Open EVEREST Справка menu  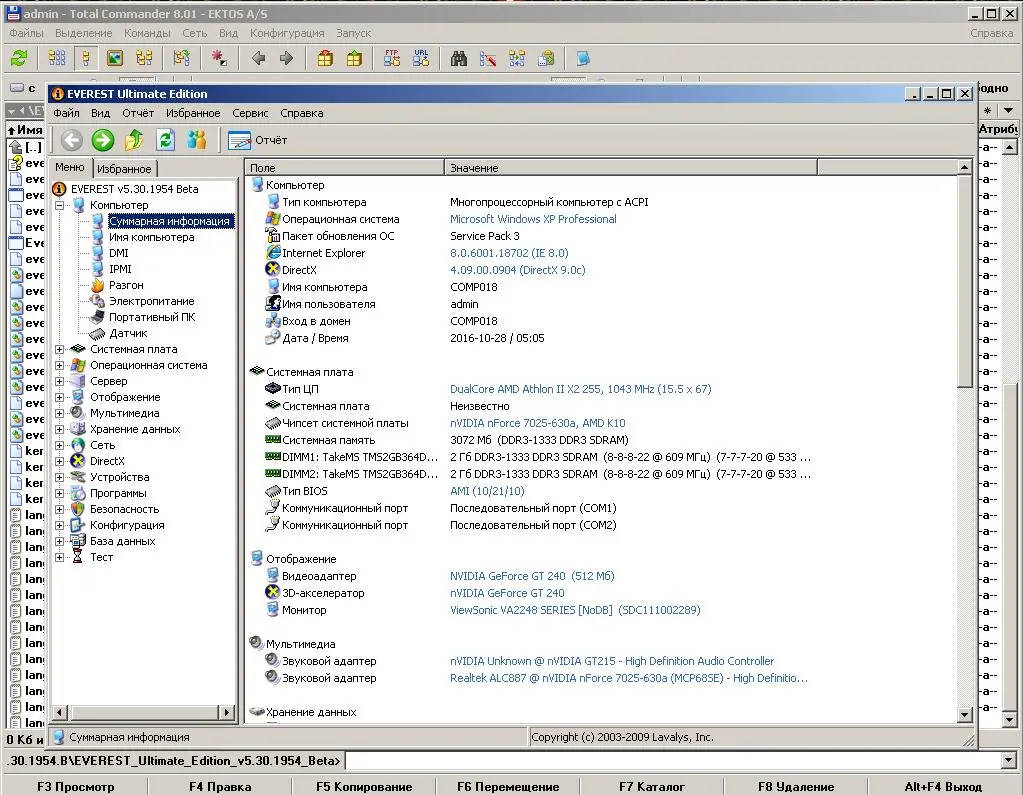[x=301, y=113]
